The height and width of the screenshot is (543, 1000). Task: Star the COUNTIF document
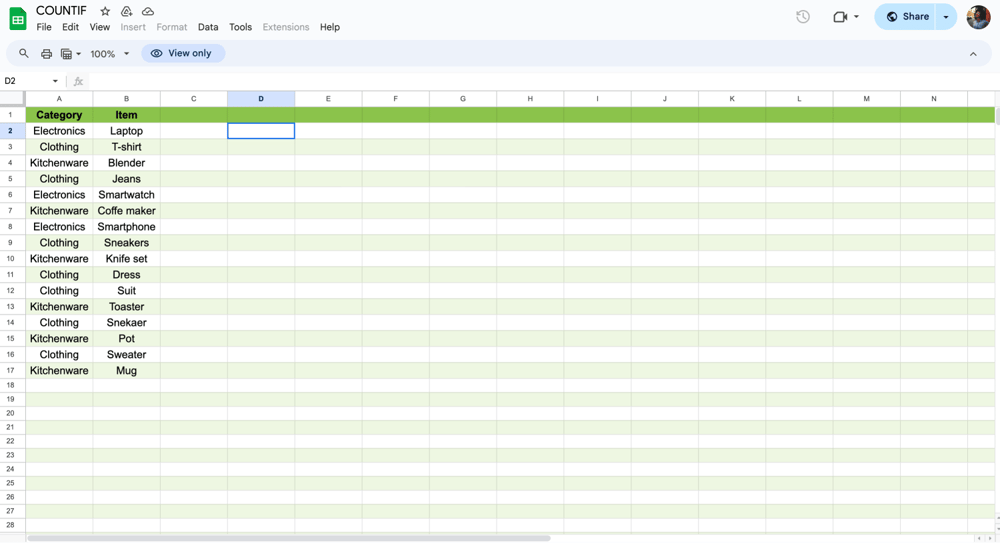[105, 11]
